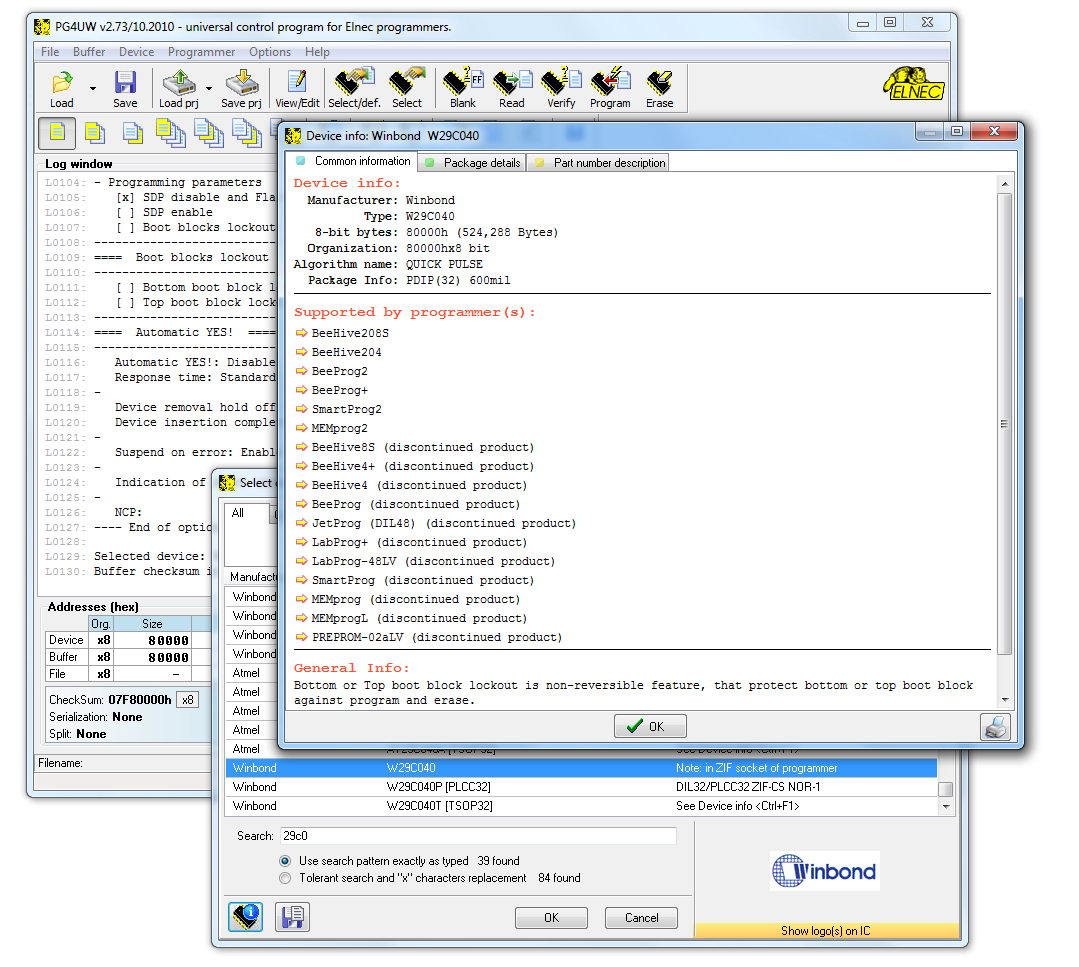Select 'Tolerant search' radio option
The width and height of the screenshot is (1079, 967).
coord(285,878)
